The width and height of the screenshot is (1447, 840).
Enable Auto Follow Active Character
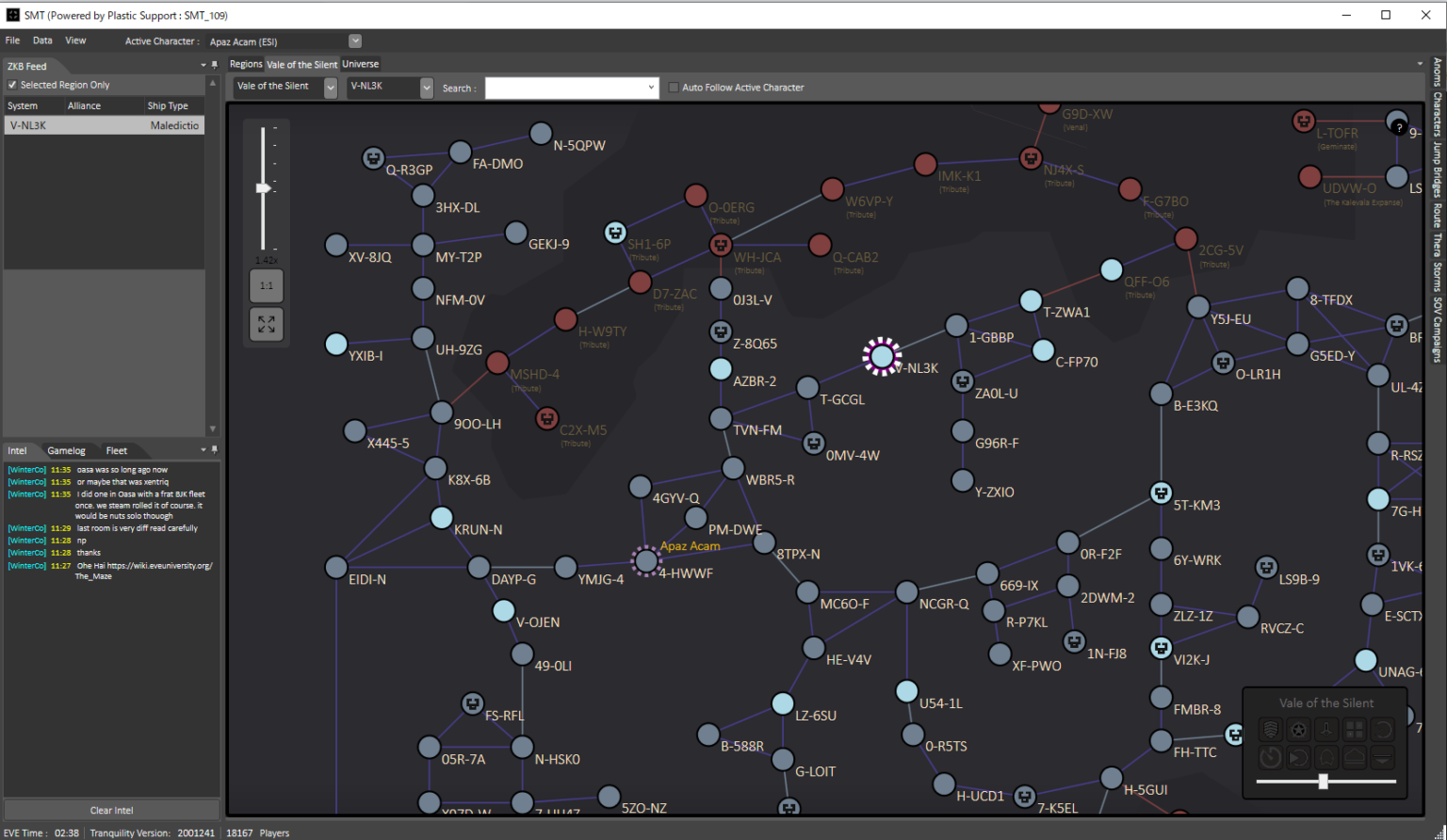point(674,88)
